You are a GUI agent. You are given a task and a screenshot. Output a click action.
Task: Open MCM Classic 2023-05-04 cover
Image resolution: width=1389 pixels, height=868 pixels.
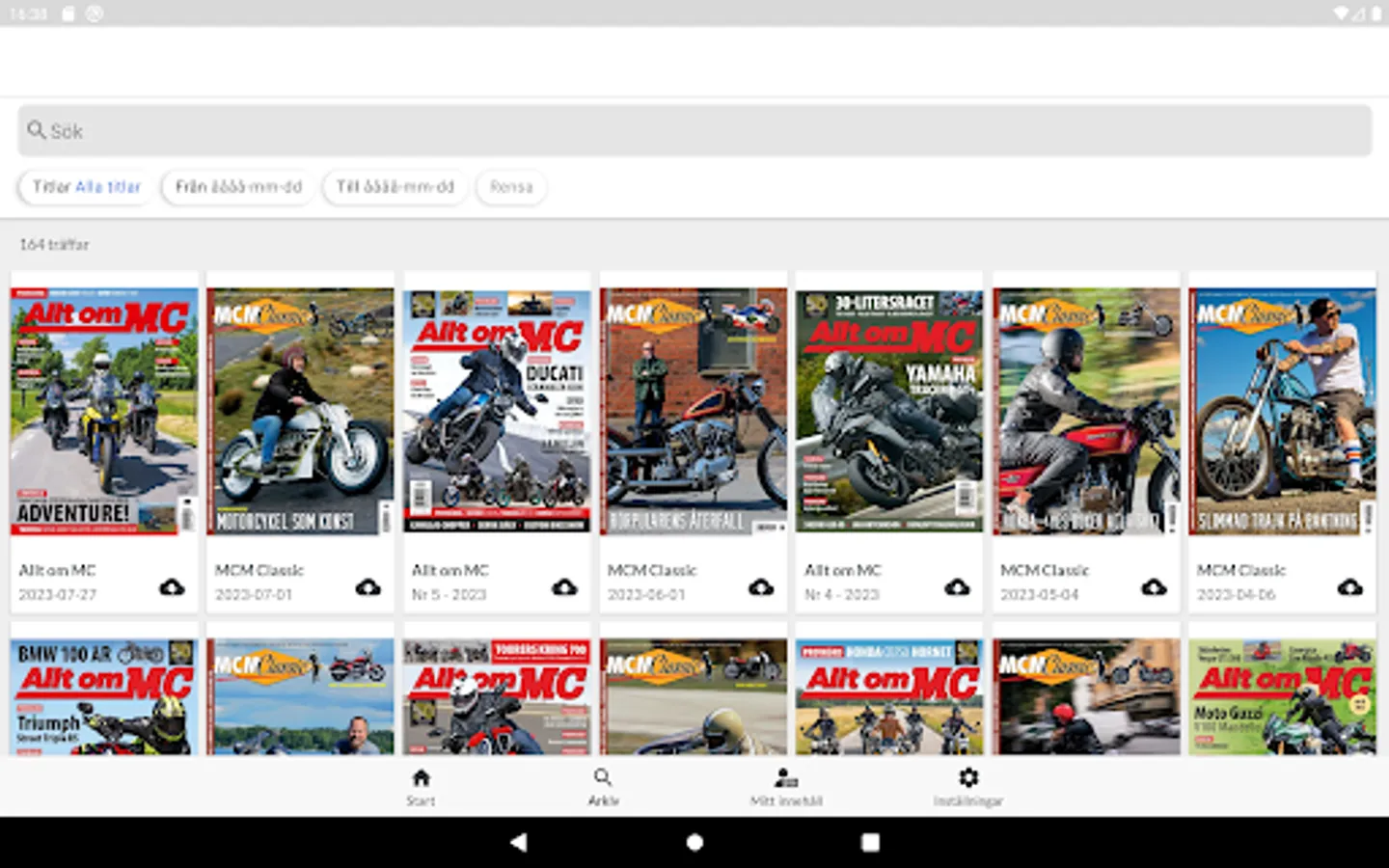pyautogui.click(x=1086, y=411)
